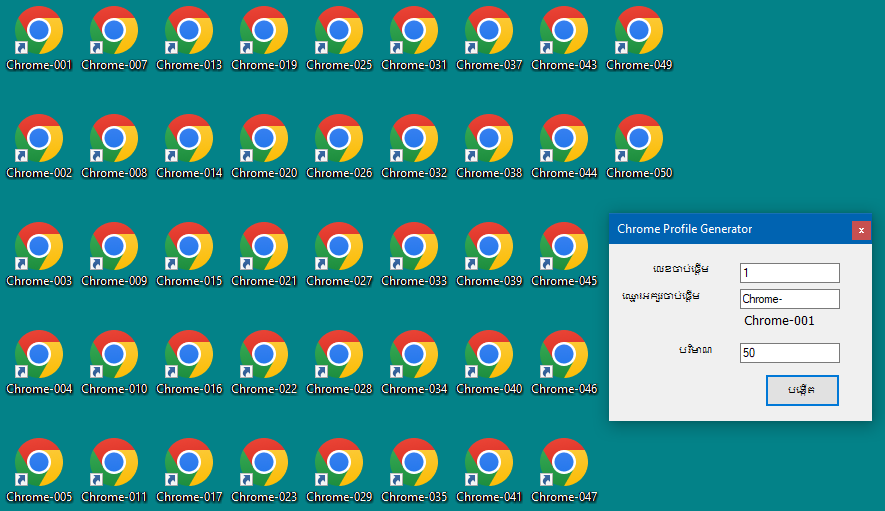
Task: Select the Chrome-049 desktop shortcut
Action: pyautogui.click(x=639, y=38)
